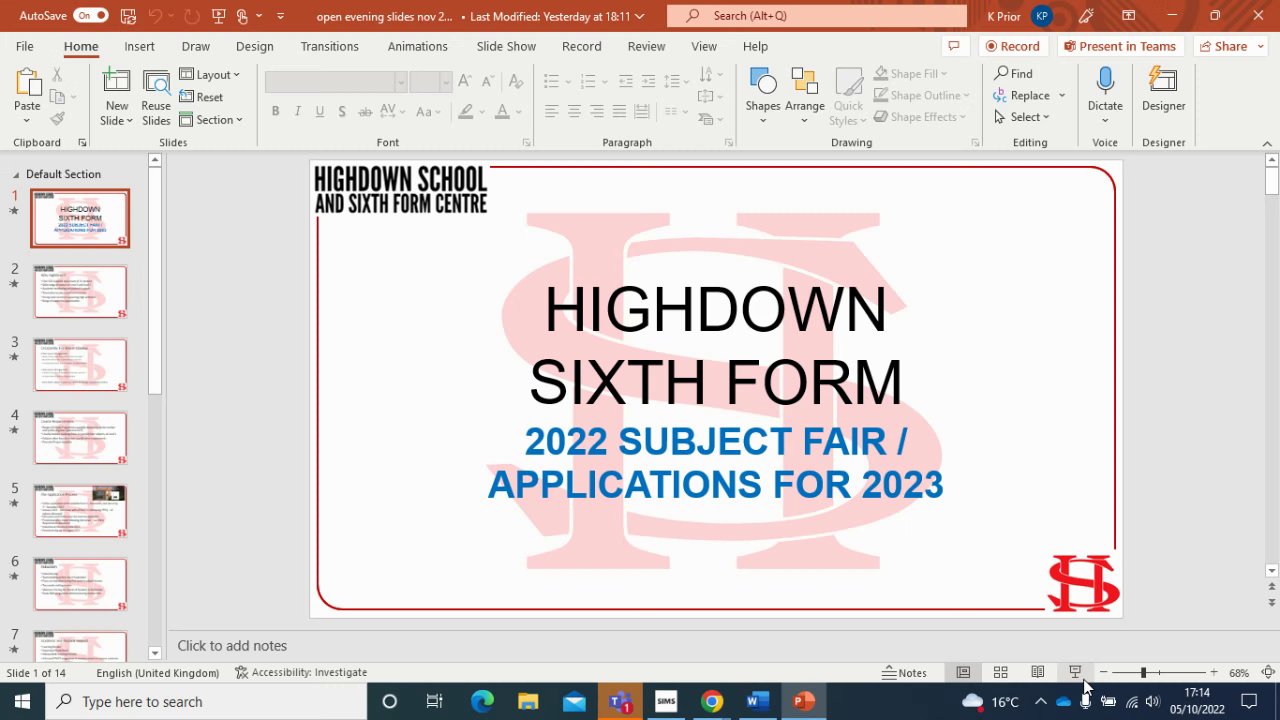
Task: Open Quick Styles gallery
Action: 848,96
